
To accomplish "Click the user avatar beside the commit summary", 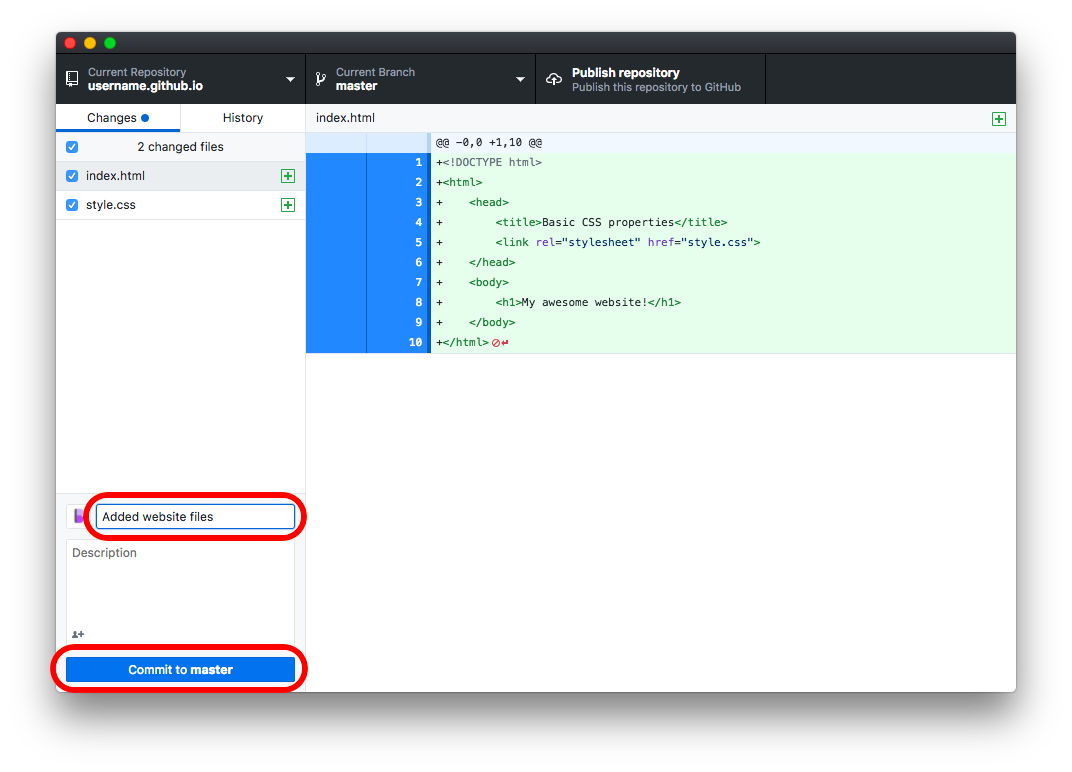I will (78, 516).
